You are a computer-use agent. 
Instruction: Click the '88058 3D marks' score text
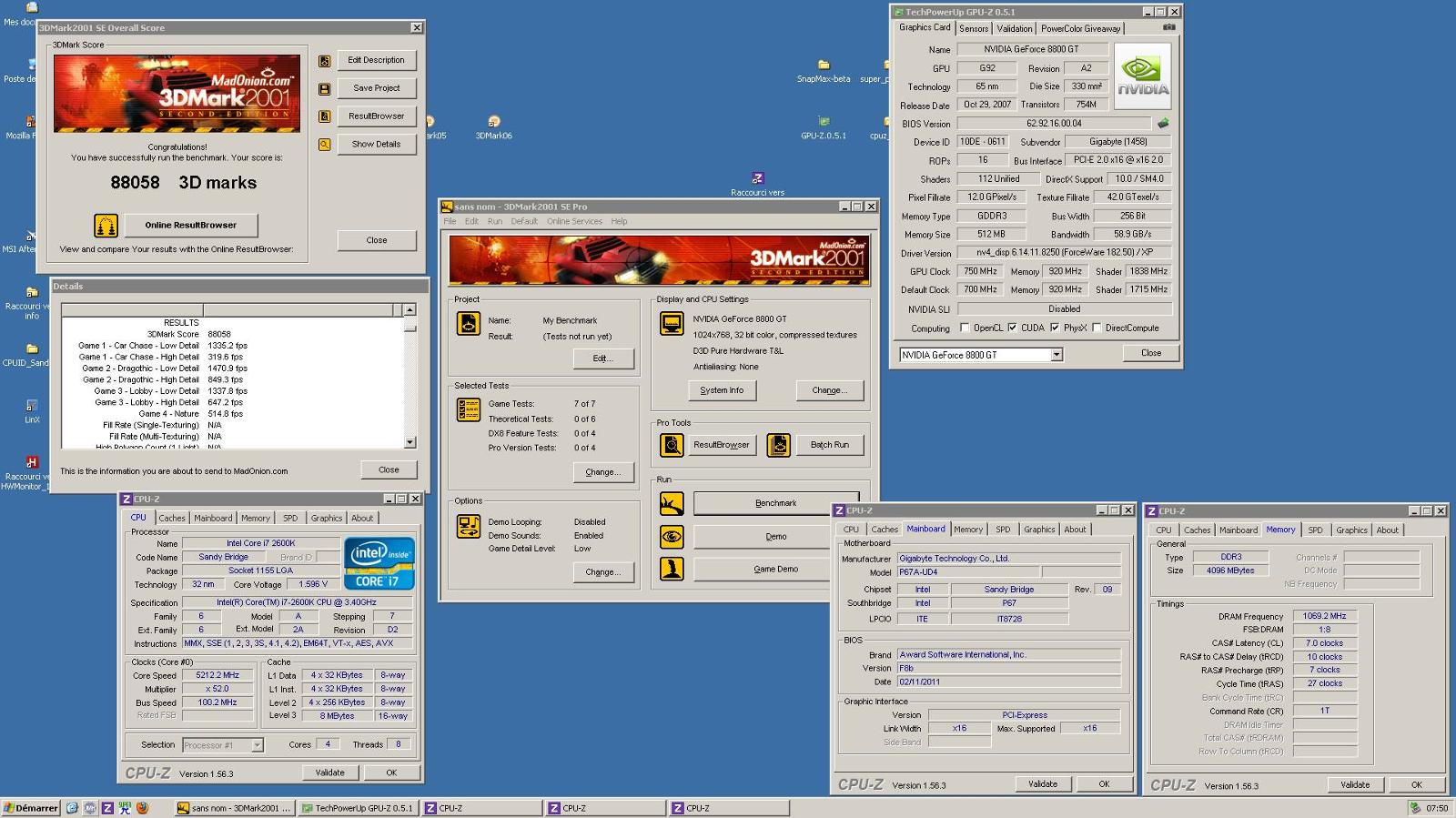coord(184,183)
